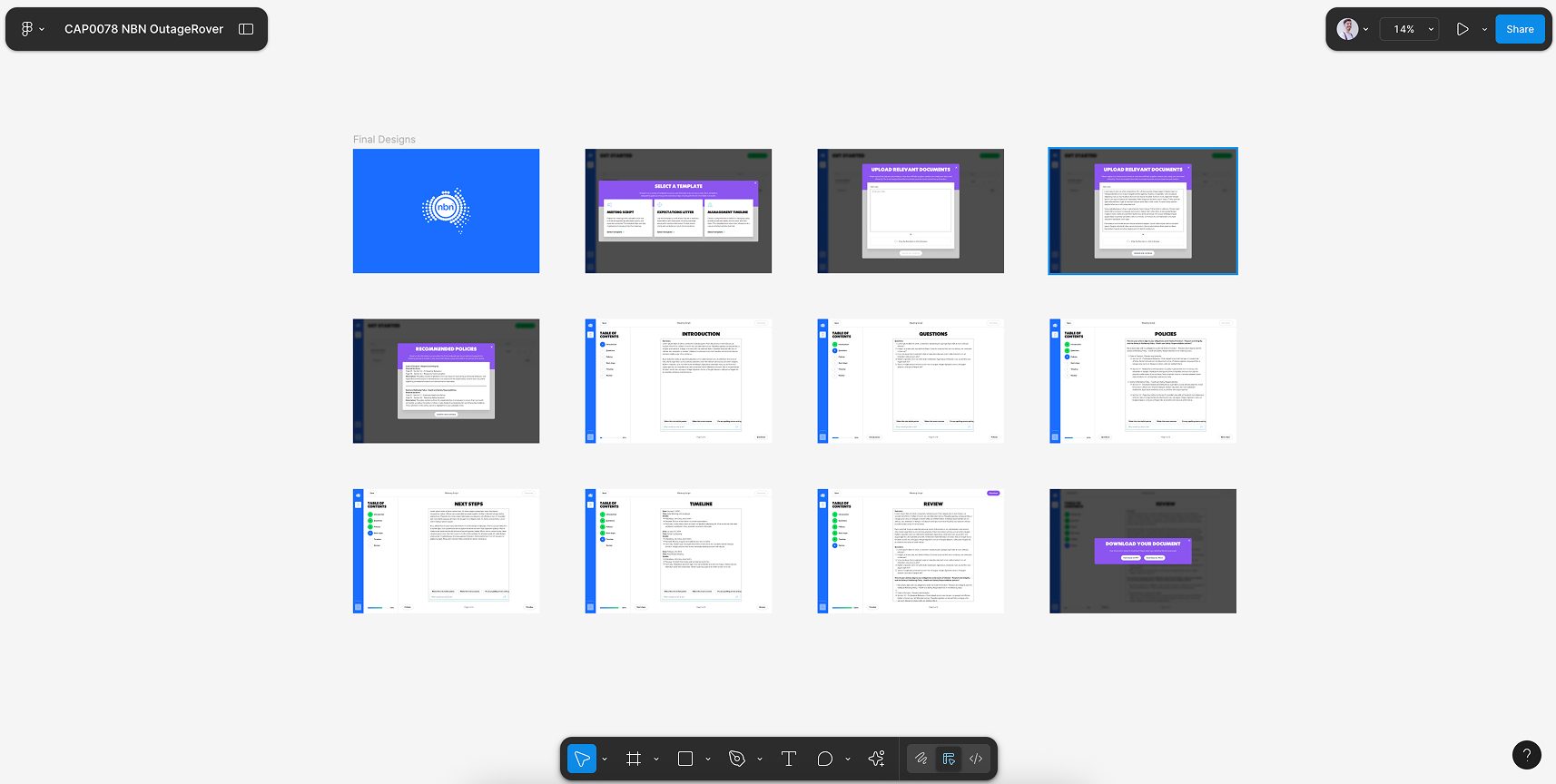Select the Questions frame

(911, 381)
